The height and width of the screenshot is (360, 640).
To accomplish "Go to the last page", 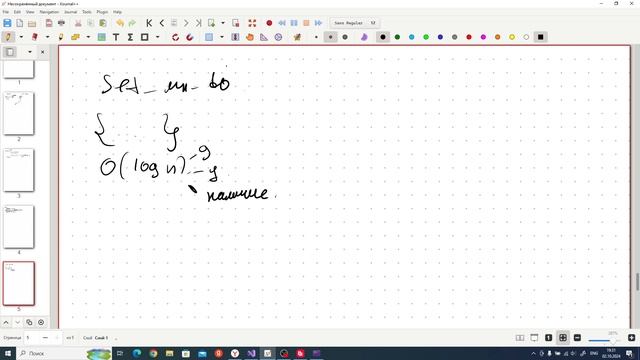I will click(198, 23).
